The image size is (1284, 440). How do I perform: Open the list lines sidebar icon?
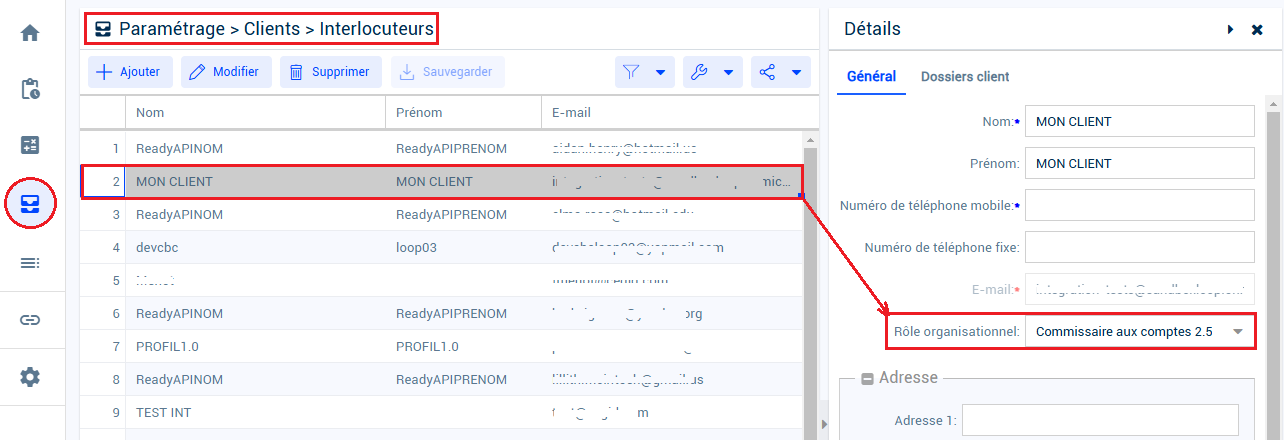[30, 262]
